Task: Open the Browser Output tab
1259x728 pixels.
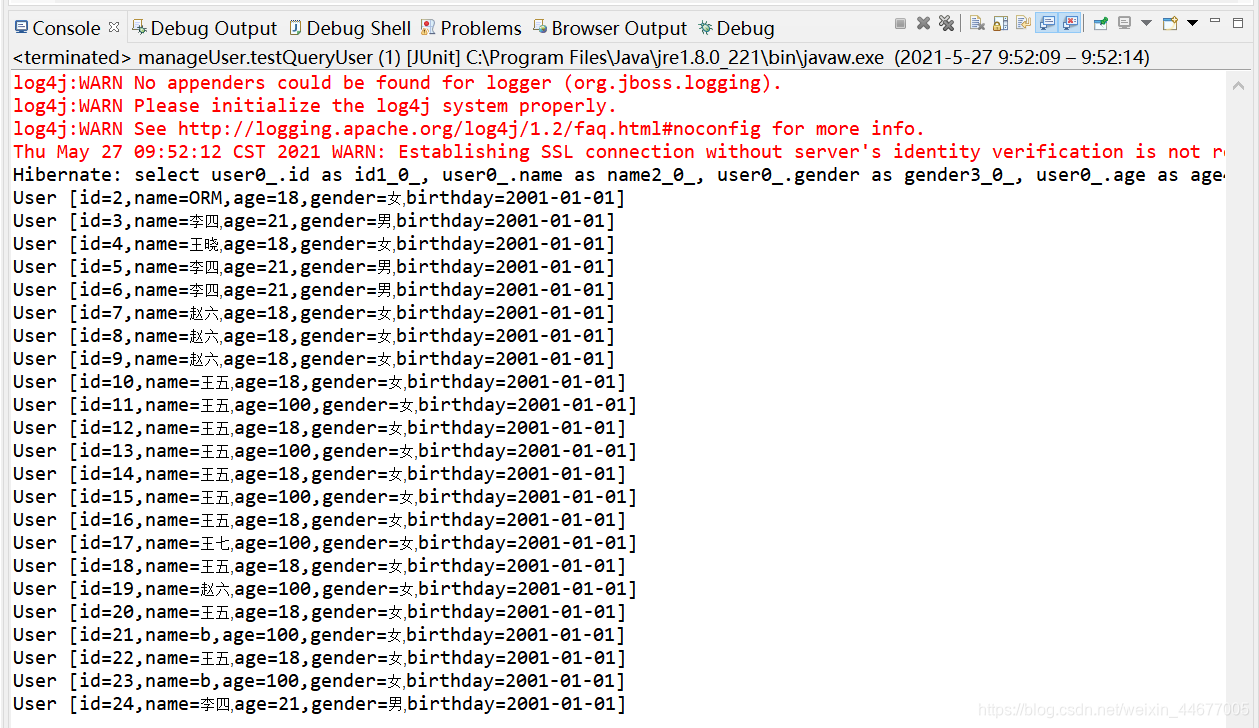Action: click(x=609, y=28)
